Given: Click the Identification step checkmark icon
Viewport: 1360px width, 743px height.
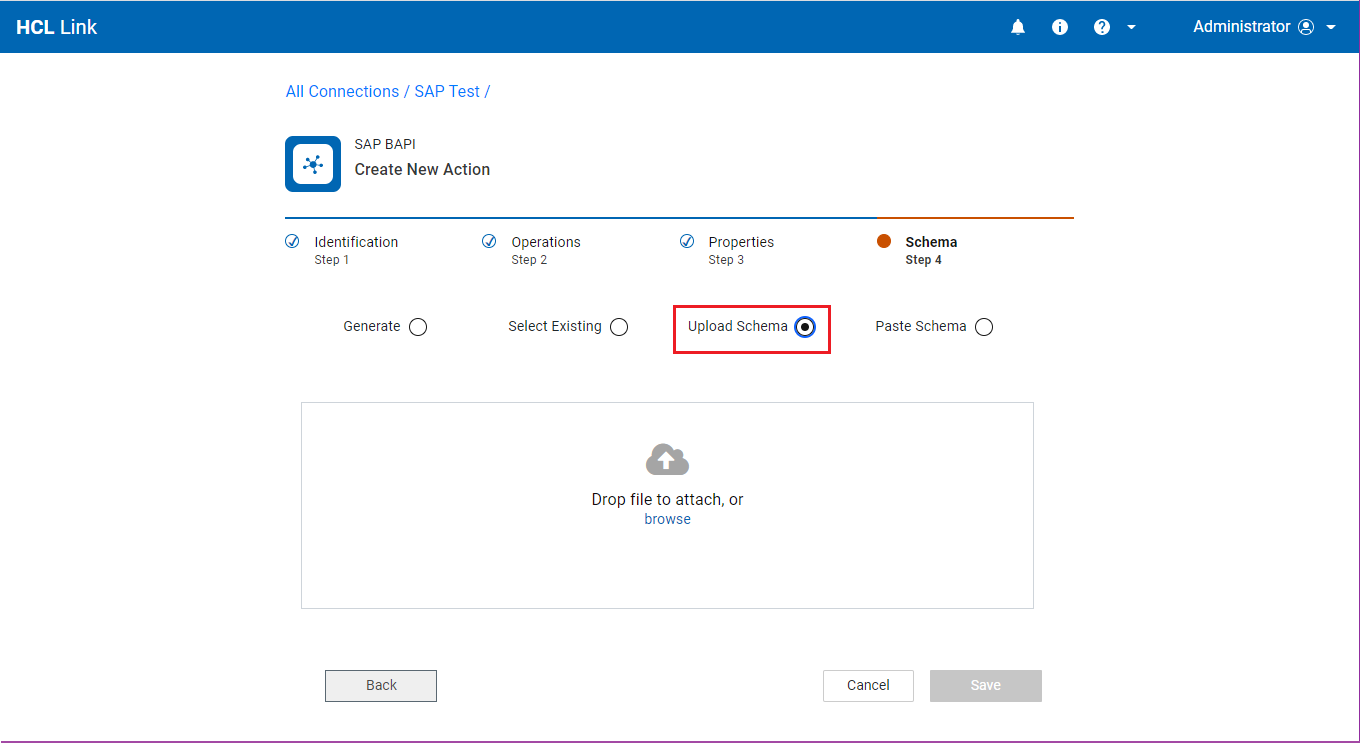Looking at the screenshot, I should 292,241.
